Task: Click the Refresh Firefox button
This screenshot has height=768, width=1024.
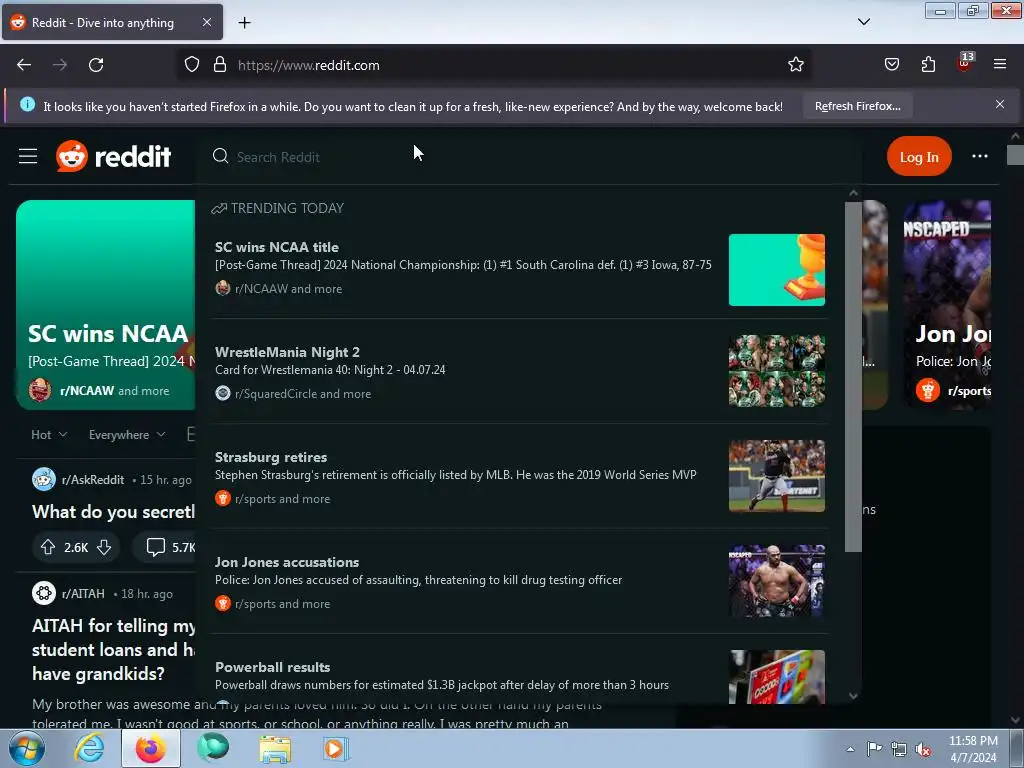Action: (x=857, y=106)
